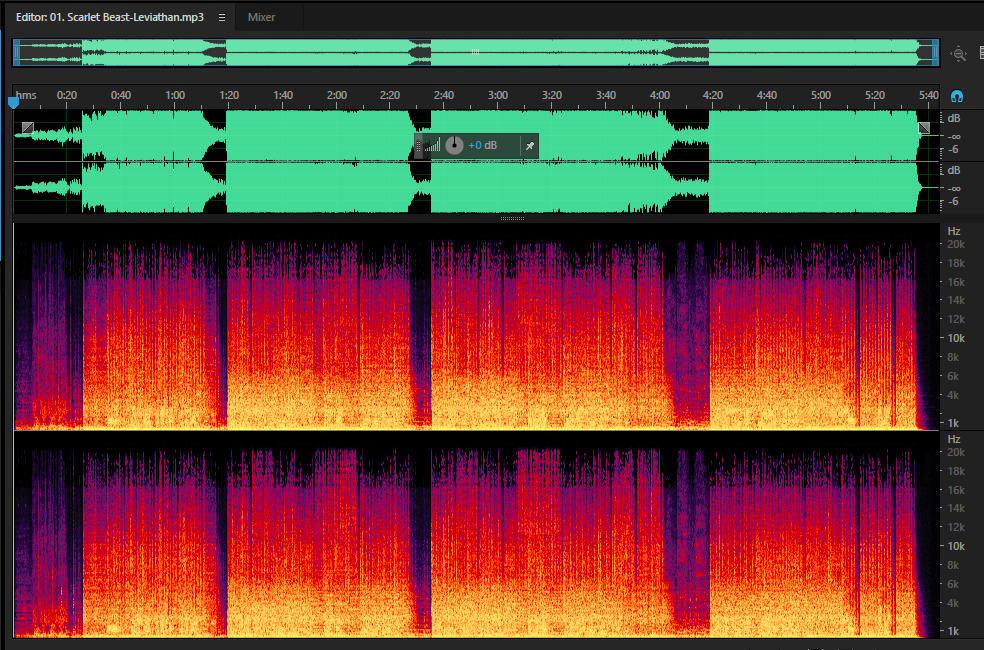Screen dimensions: 984x650
Task: Click the HUD volume knob
Action: tap(454, 146)
